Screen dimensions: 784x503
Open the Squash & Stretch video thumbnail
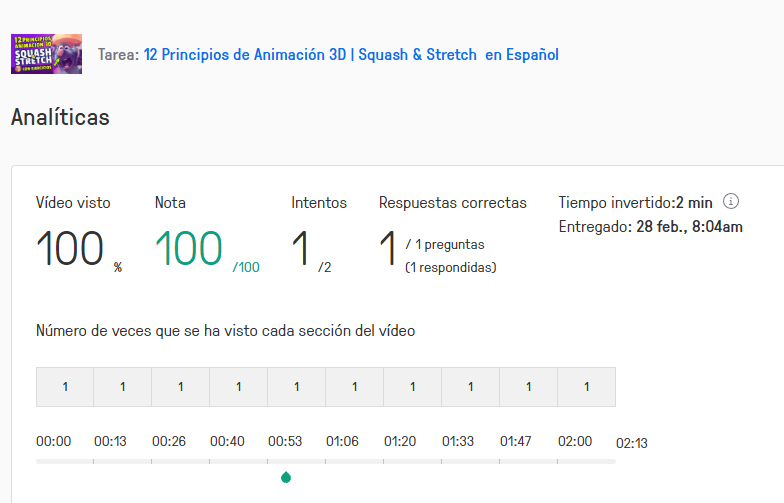(x=47, y=54)
